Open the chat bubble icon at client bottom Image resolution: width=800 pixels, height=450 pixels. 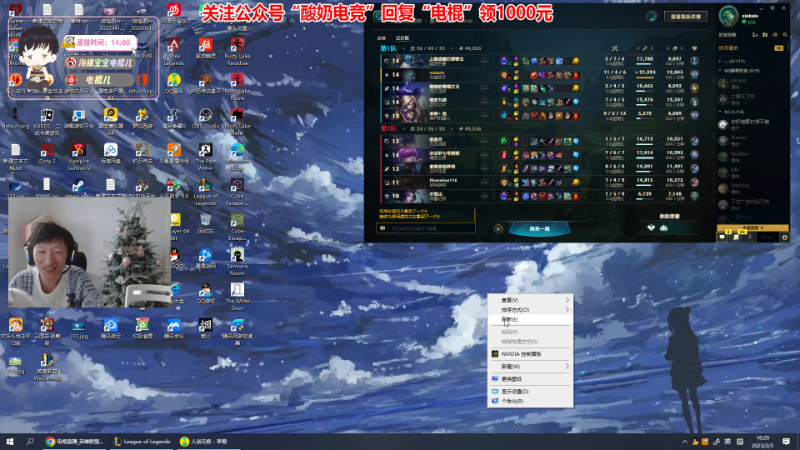[722, 237]
